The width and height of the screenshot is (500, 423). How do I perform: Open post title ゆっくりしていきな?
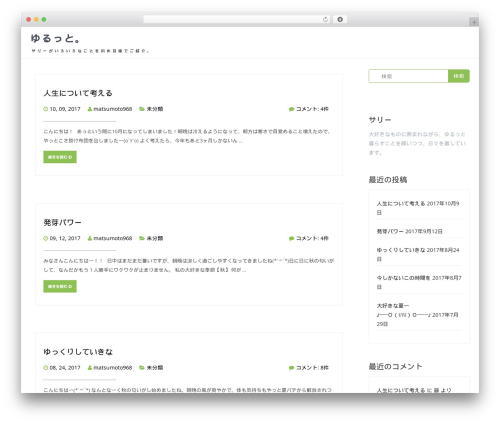(x=78, y=352)
